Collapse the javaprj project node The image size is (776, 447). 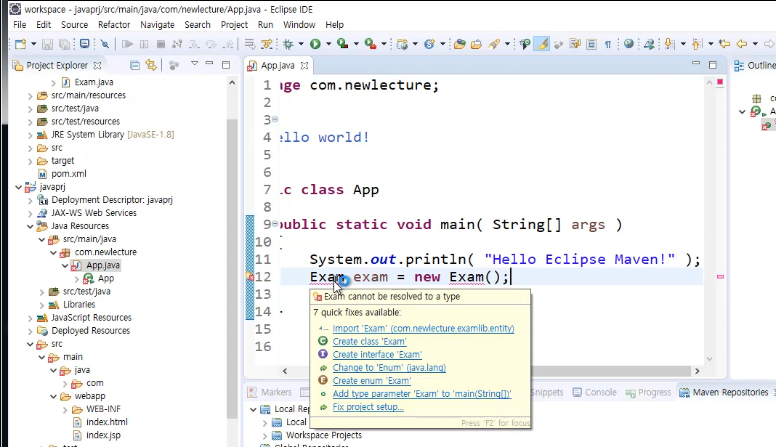[x=19, y=187]
